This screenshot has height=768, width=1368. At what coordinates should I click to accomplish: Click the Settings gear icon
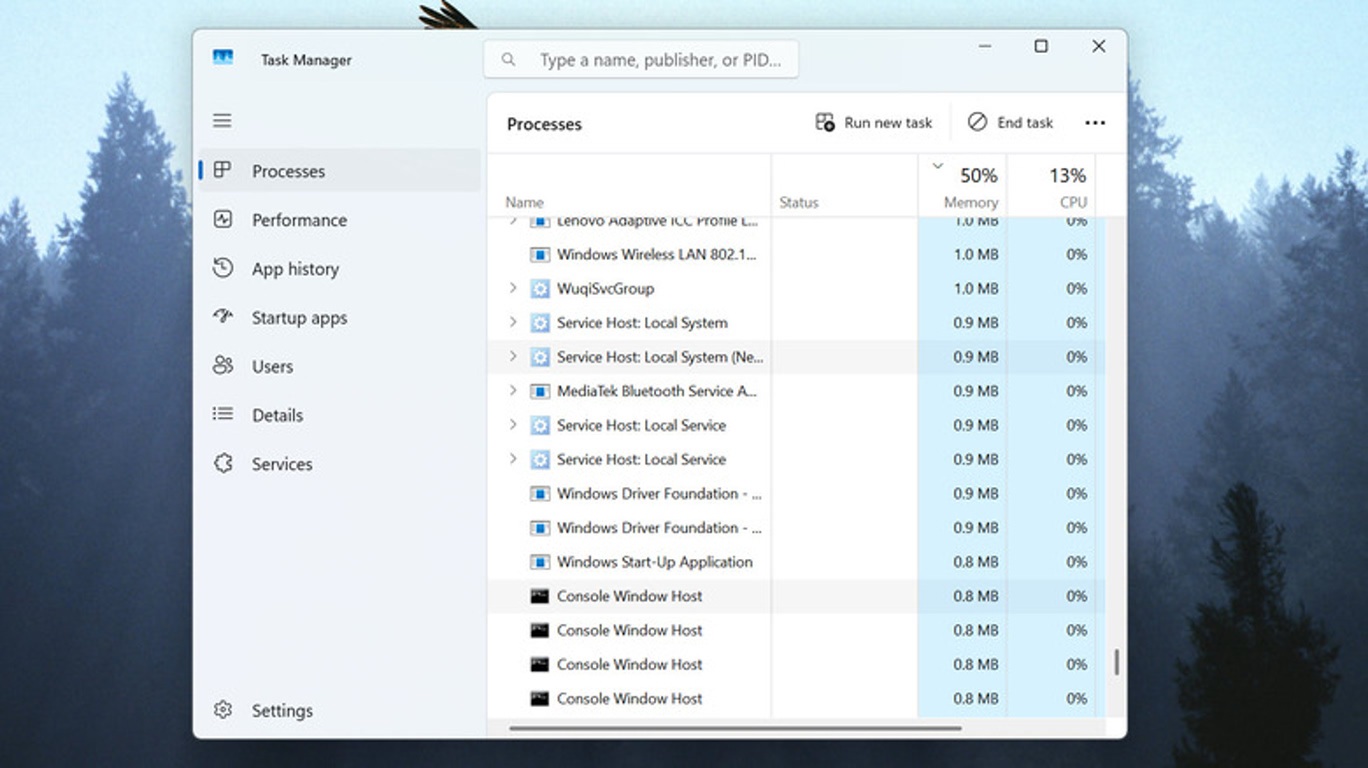(223, 710)
